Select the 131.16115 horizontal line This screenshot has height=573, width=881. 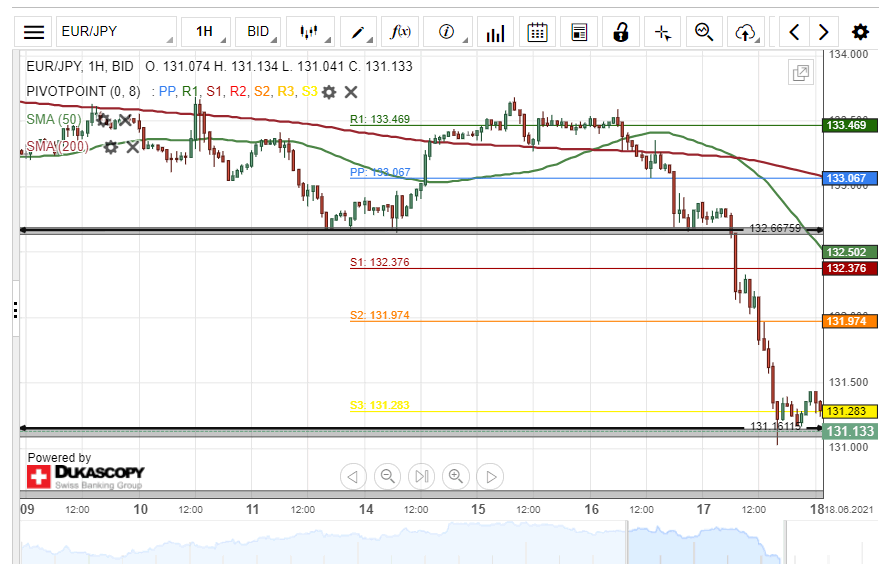421,429
